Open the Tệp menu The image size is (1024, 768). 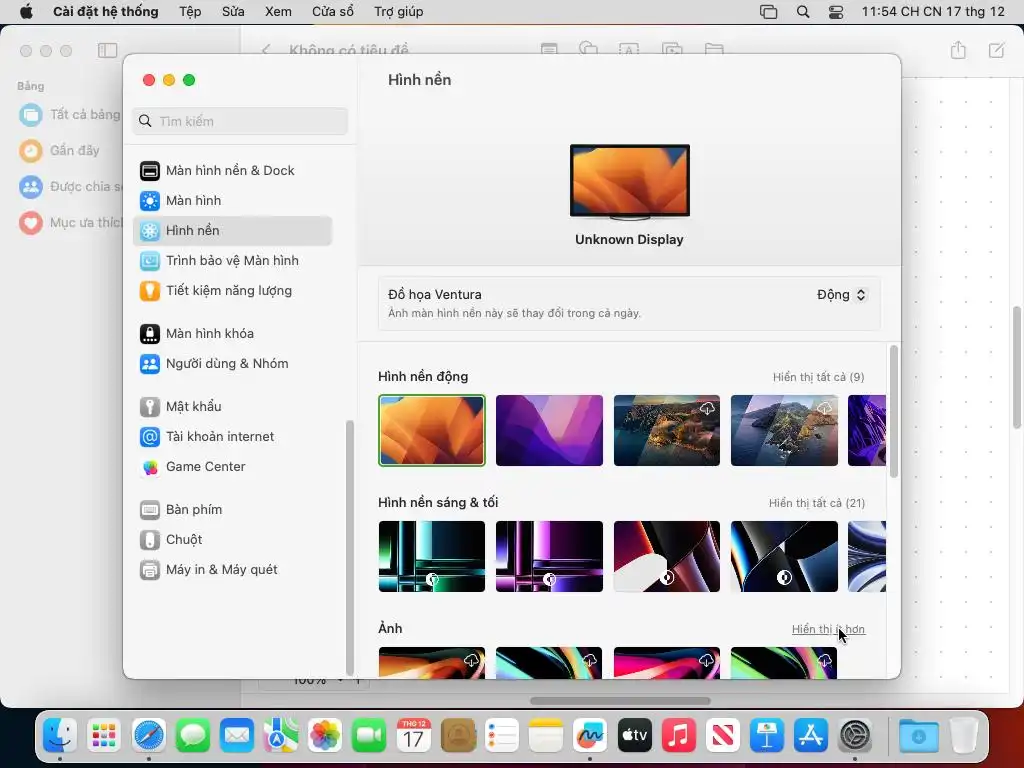(x=190, y=12)
